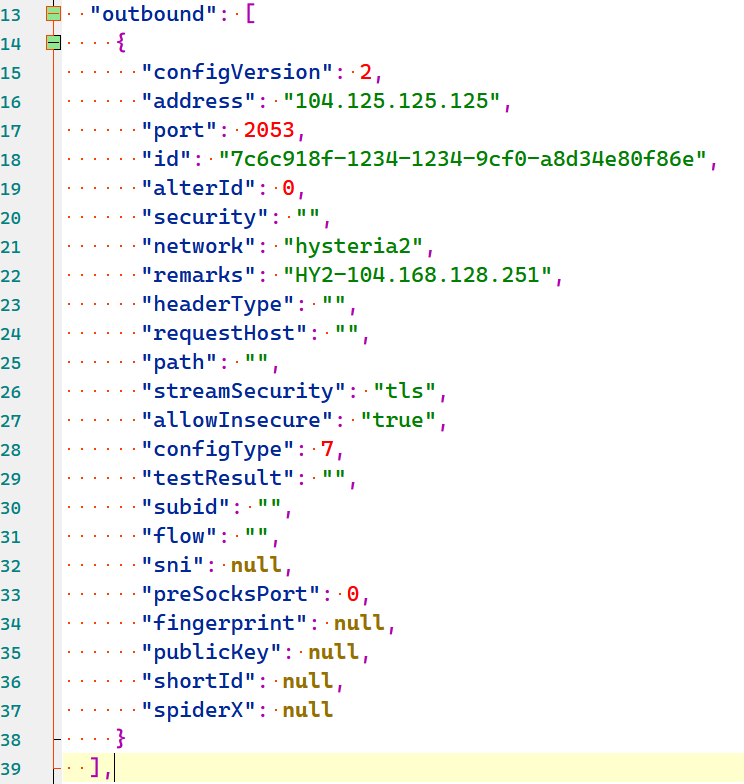Click the configType value 7
This screenshot has height=784, width=744.
coord(326,449)
